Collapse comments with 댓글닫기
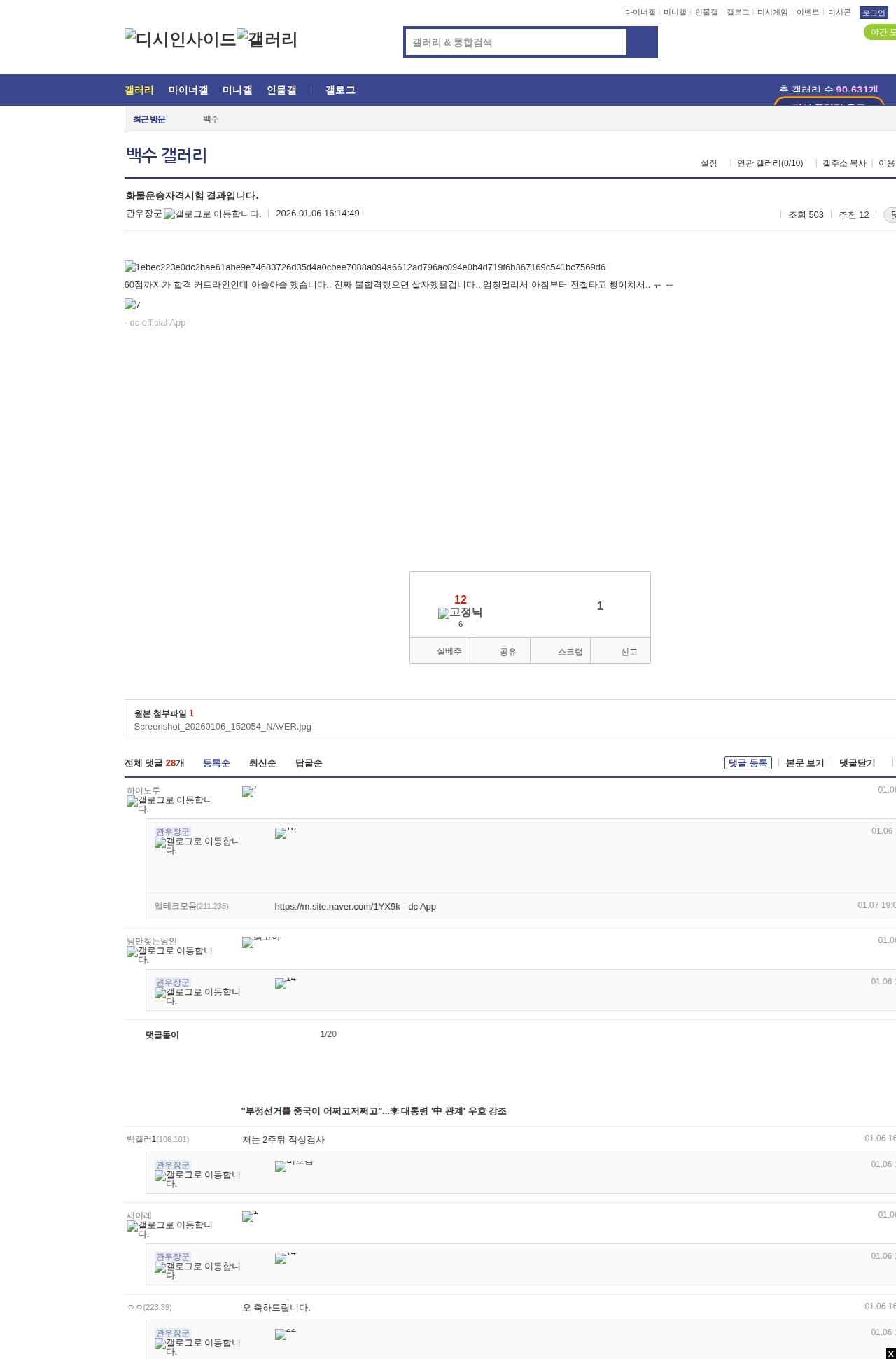 857,763
